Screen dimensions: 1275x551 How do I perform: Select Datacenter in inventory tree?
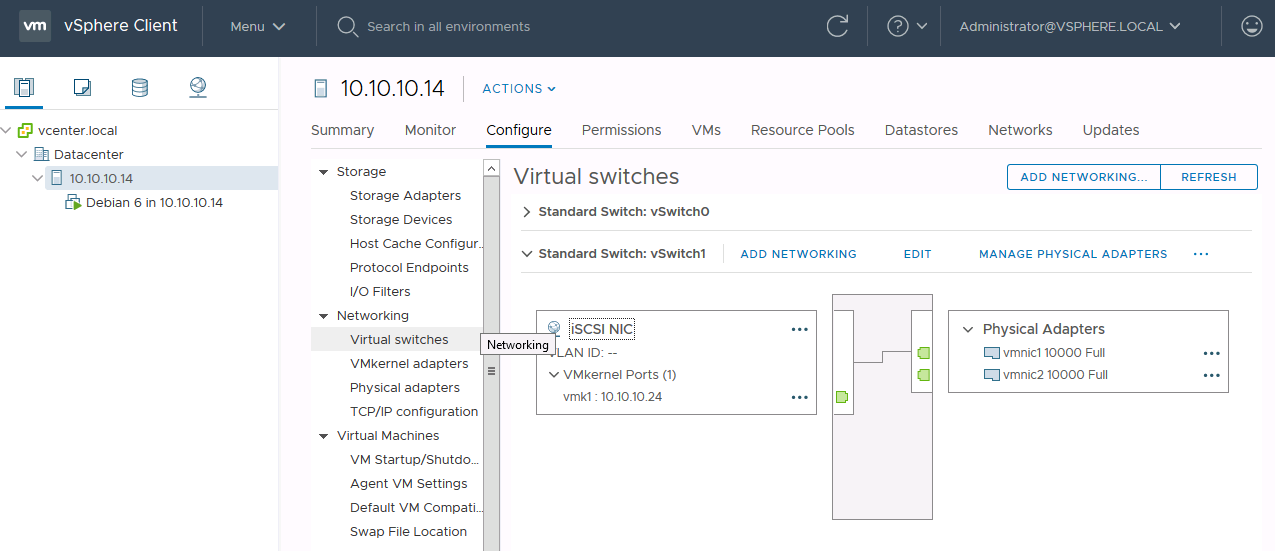89,155
